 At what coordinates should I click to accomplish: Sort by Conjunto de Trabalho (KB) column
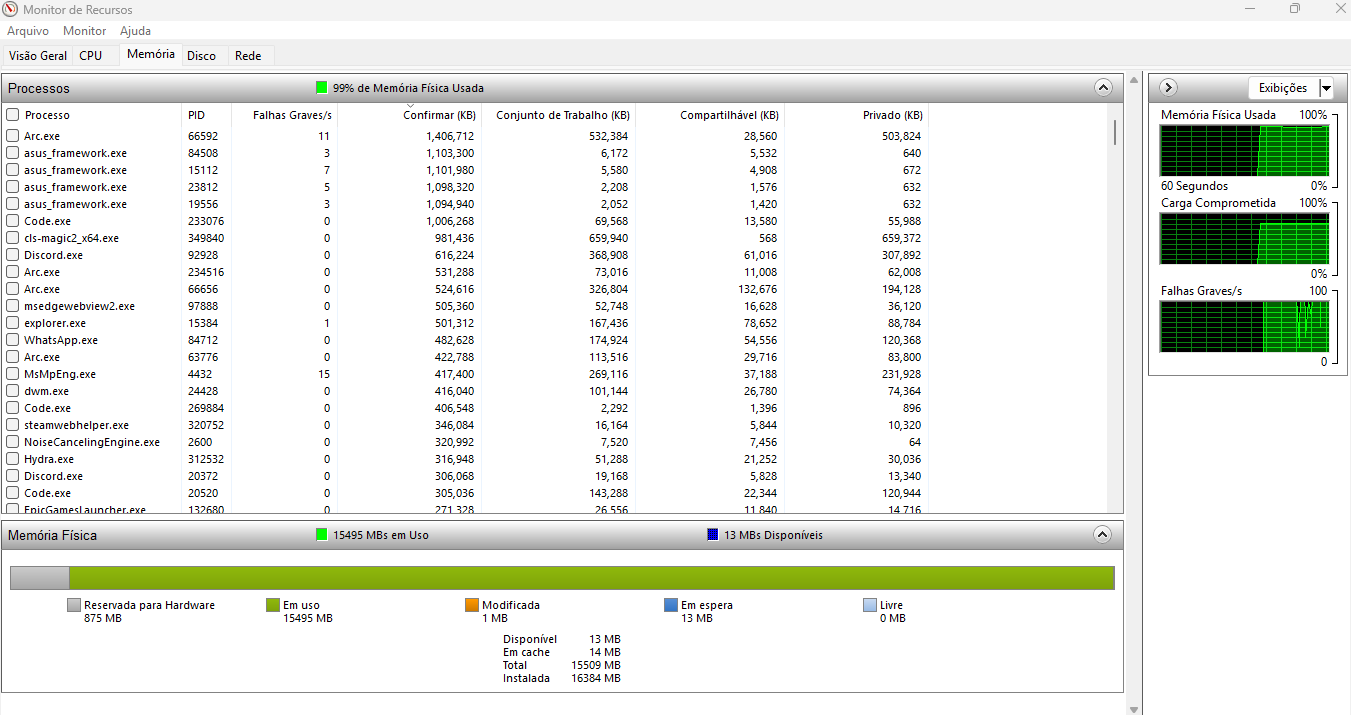(558, 115)
